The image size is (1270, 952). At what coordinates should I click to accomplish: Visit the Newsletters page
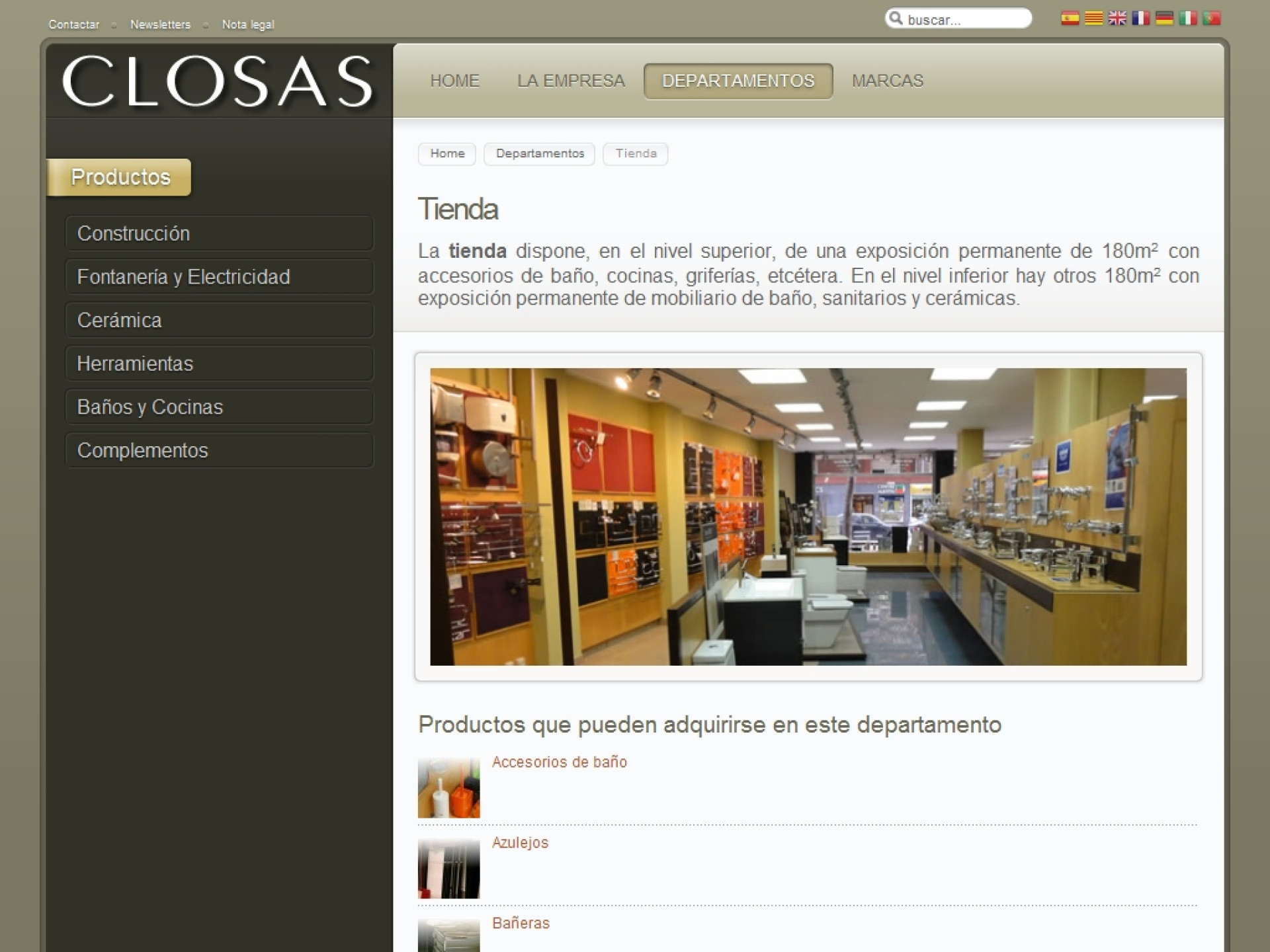(160, 24)
